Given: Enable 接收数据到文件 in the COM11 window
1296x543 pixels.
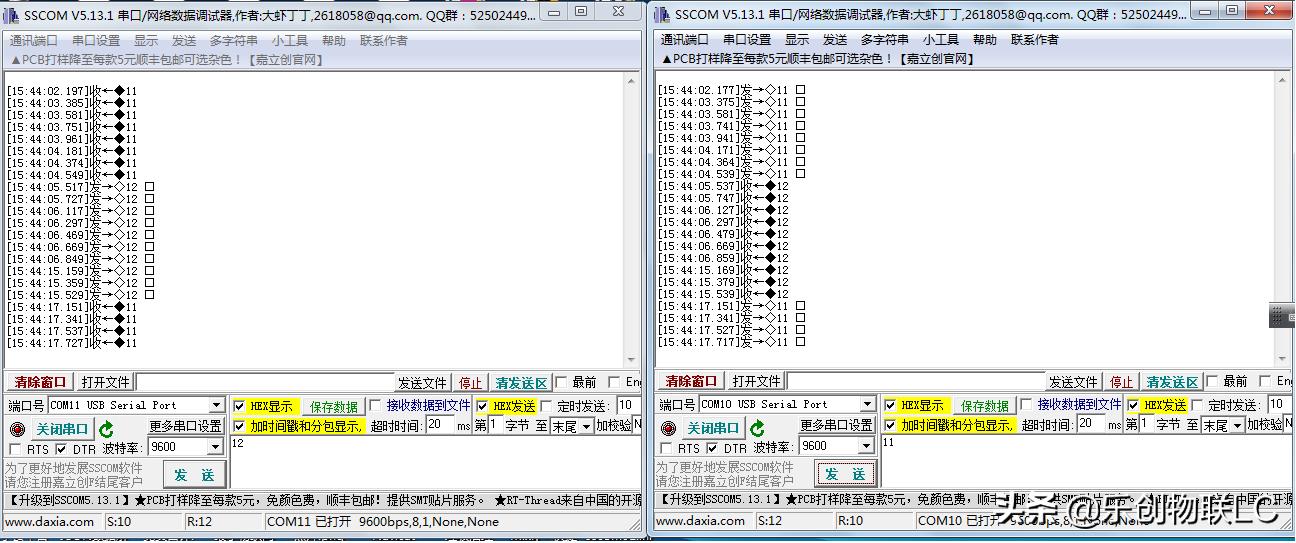Looking at the screenshot, I should 376,406.
